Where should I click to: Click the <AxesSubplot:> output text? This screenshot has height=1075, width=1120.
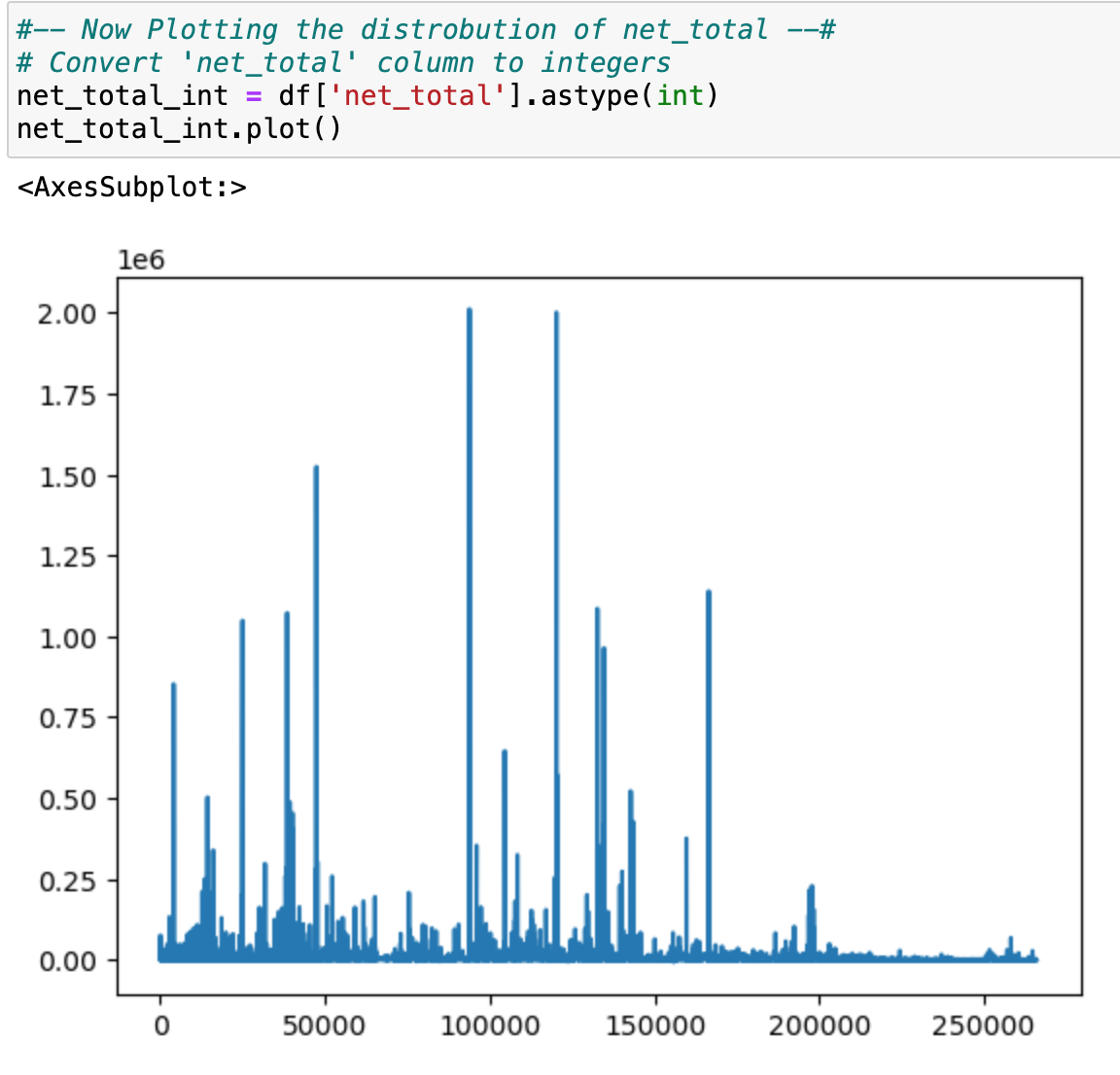point(132,187)
